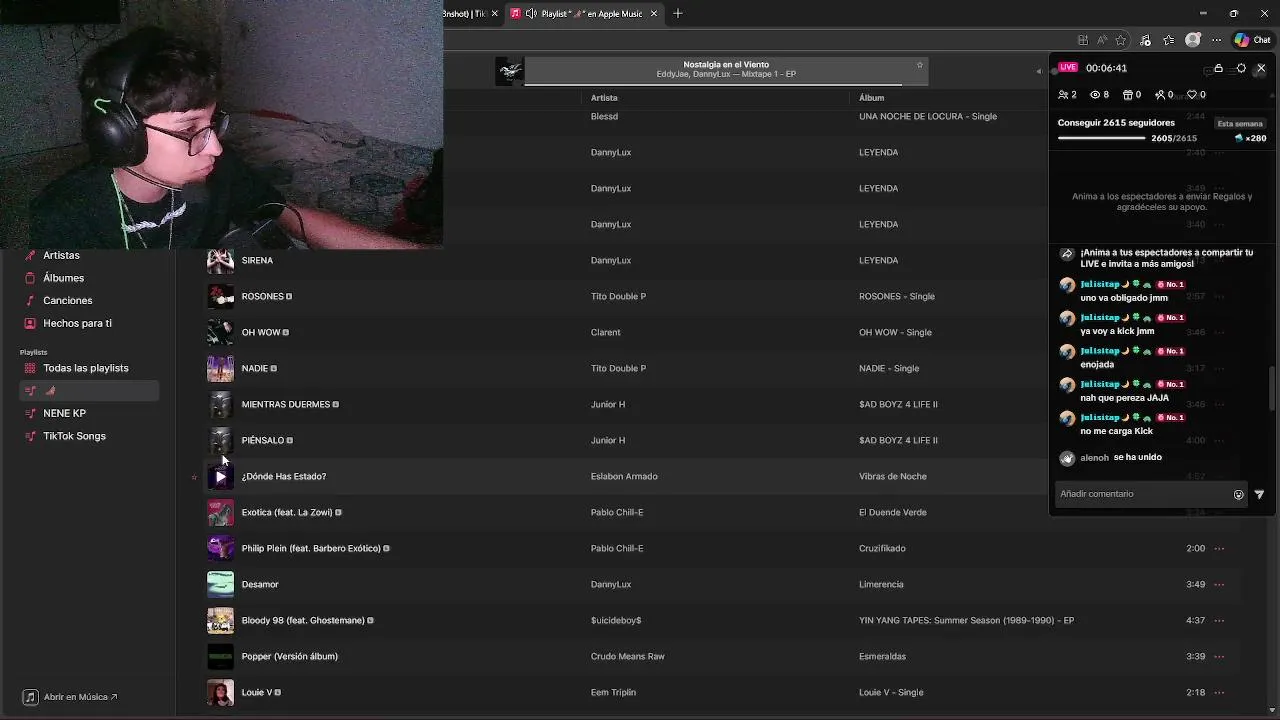Open more options for Bloody 98 row
This screenshot has width=1280, height=720.
[1219, 620]
